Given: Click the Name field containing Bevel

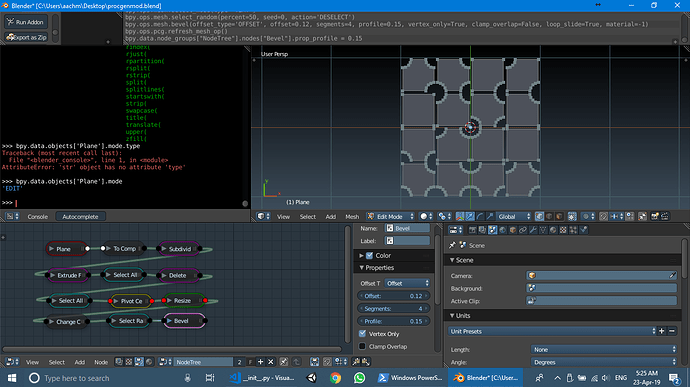Looking at the screenshot, I should (x=407, y=228).
